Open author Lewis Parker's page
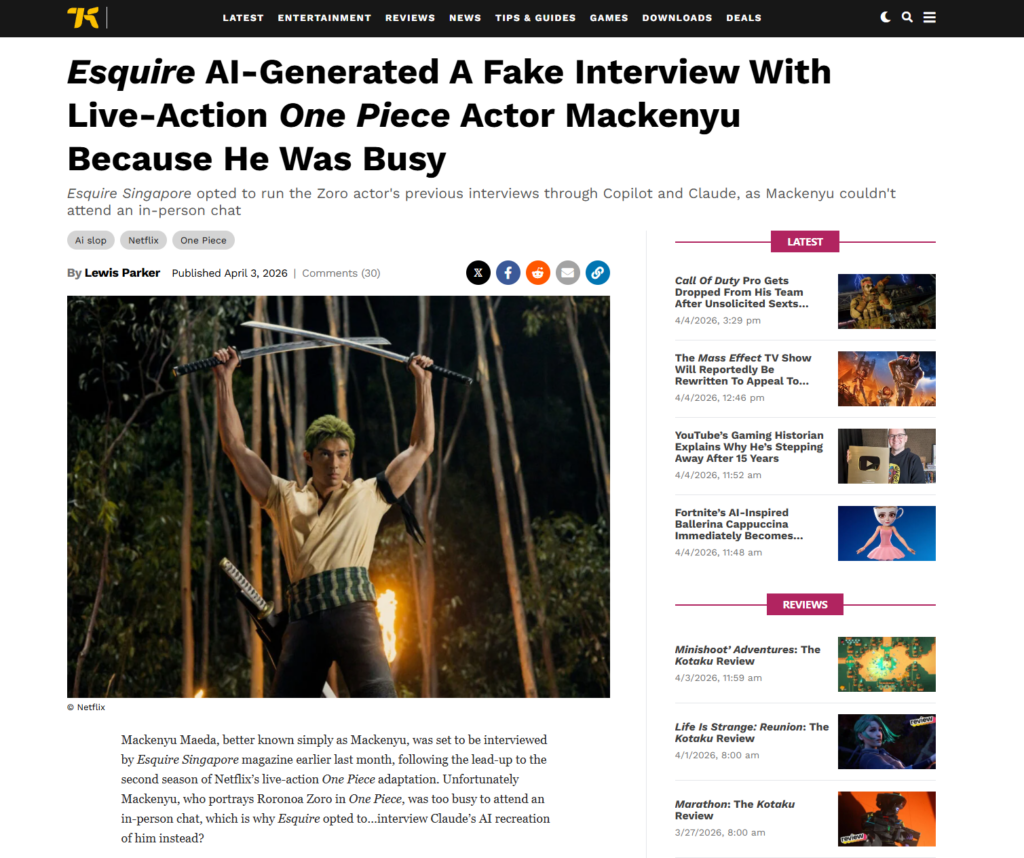The width and height of the screenshot is (1024, 858). 122,273
